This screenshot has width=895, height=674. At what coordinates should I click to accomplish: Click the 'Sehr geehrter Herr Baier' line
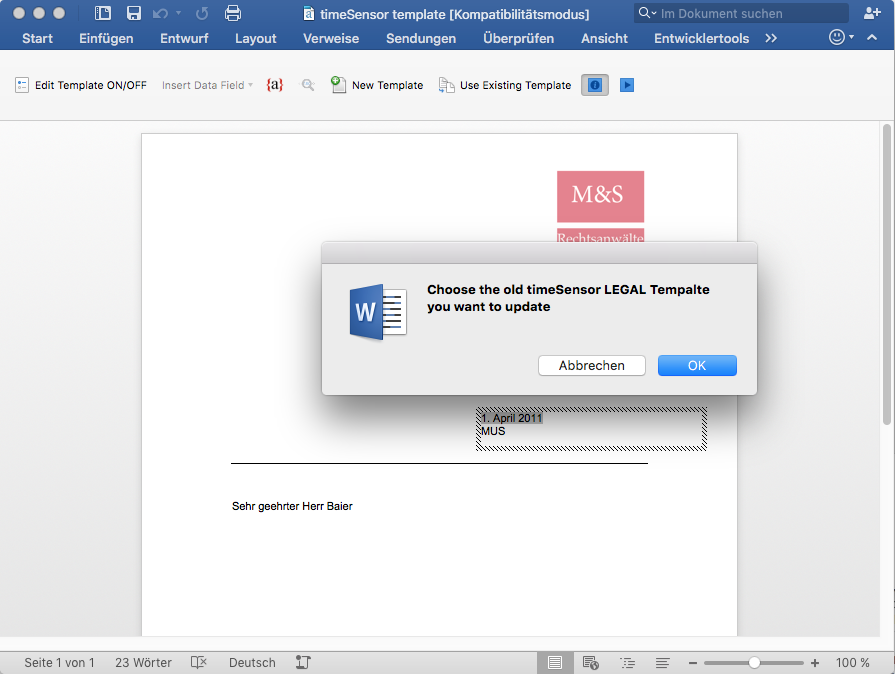pos(292,506)
